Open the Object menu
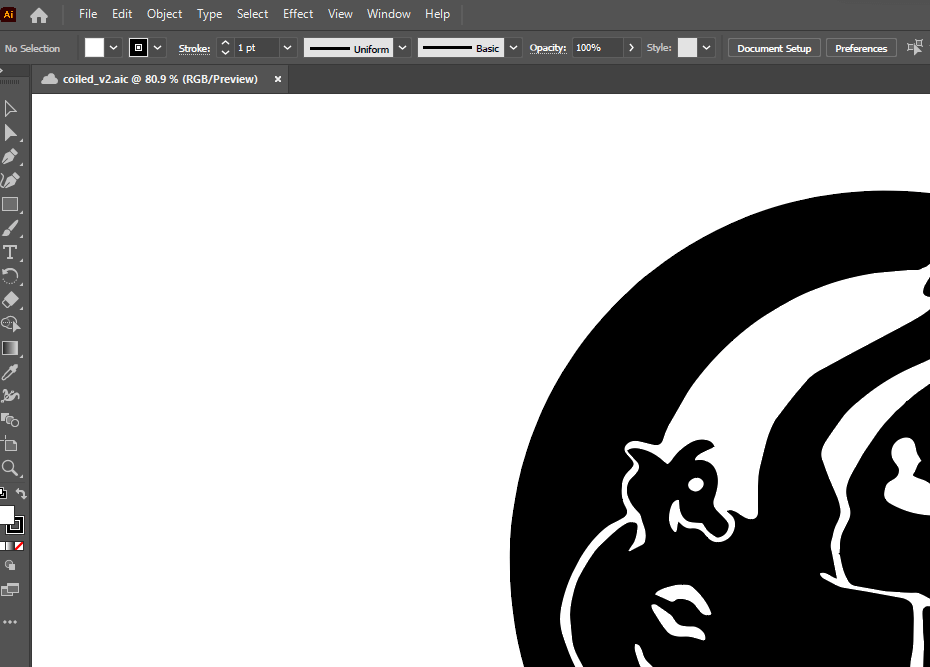This screenshot has height=667, width=930. click(x=164, y=14)
